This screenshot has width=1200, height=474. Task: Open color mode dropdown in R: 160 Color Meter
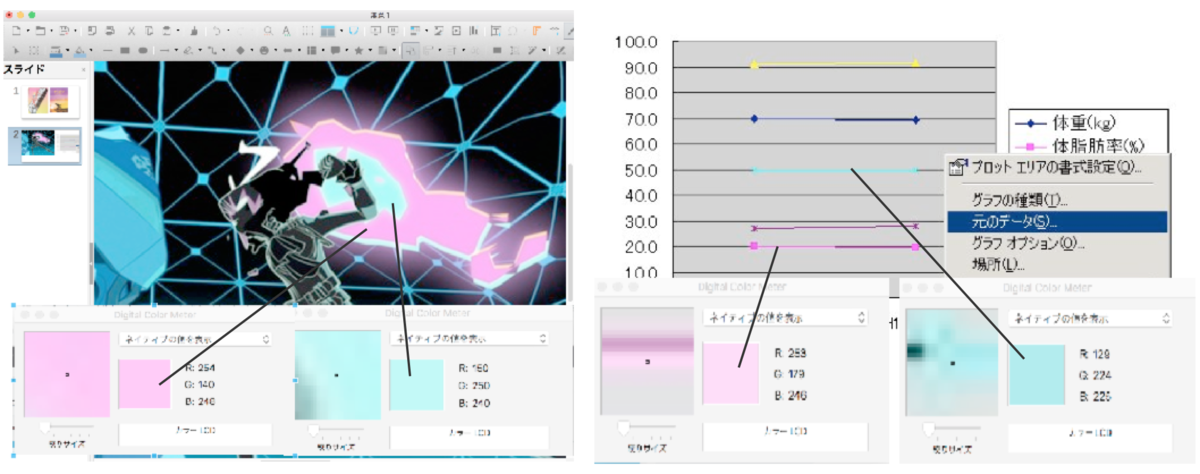pos(468,338)
